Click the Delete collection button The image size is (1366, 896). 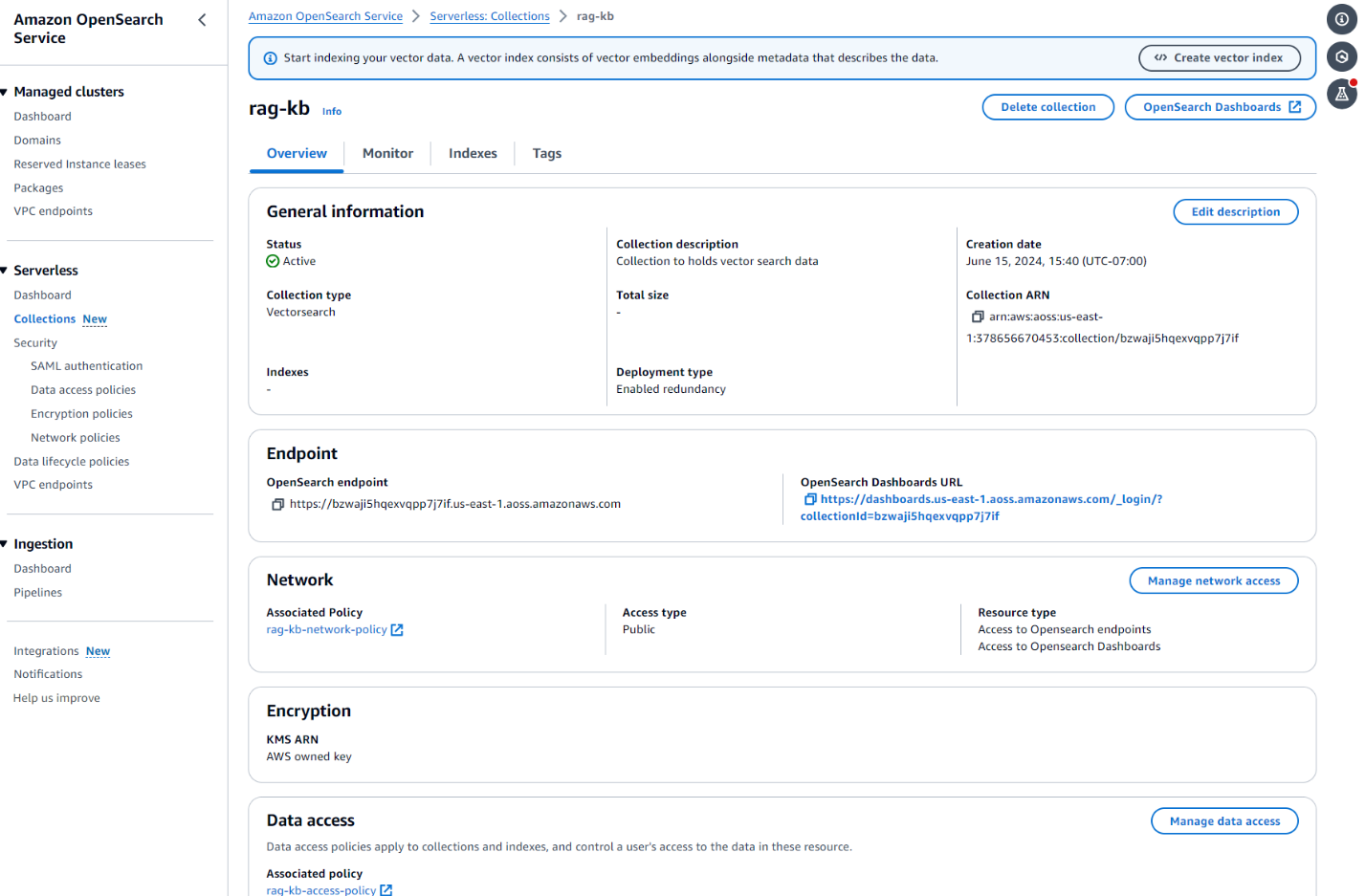pyautogui.click(x=1048, y=107)
